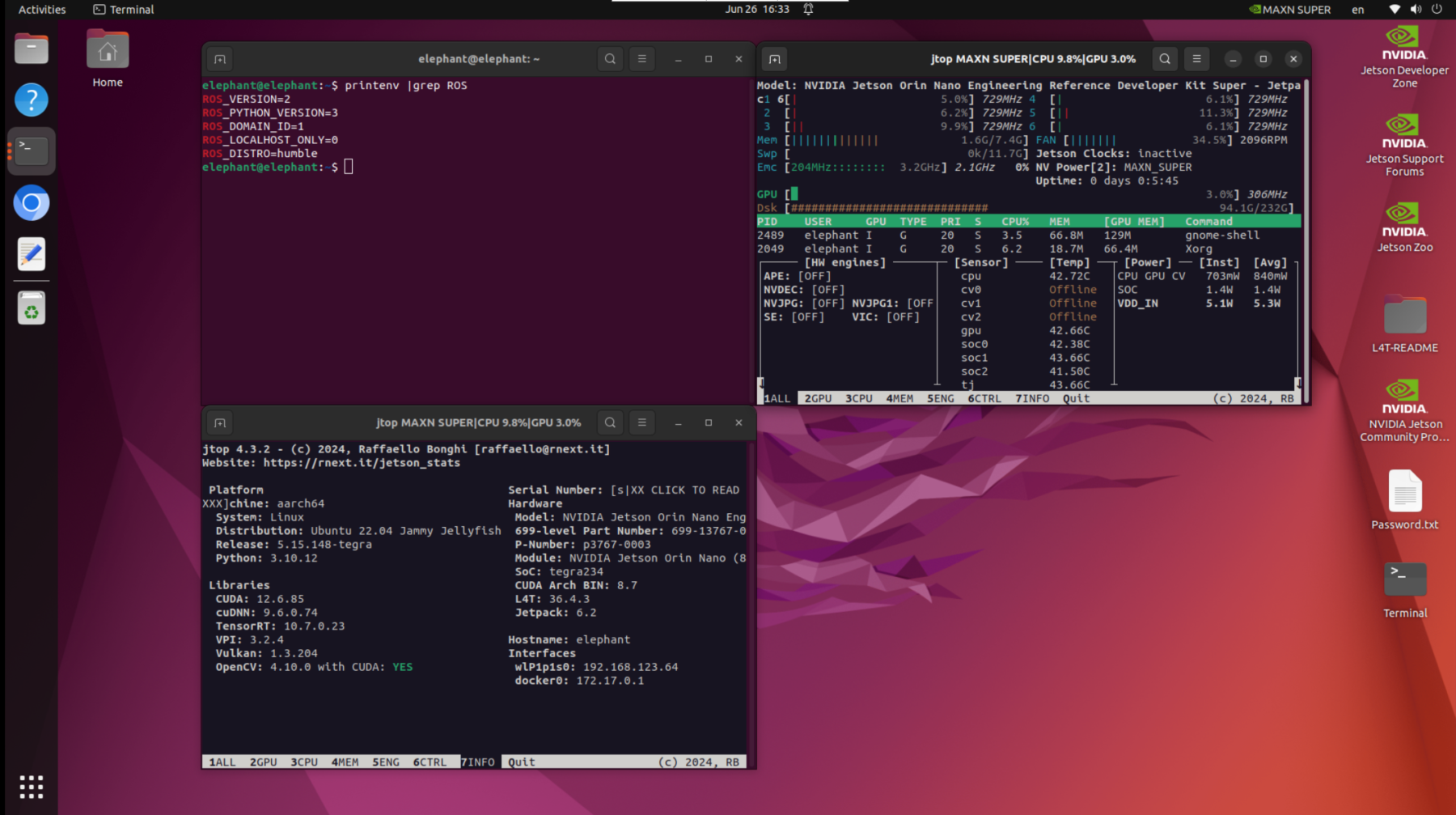Open the system menu via the volume icon
The width and height of the screenshot is (1456, 815).
pyautogui.click(x=1416, y=10)
